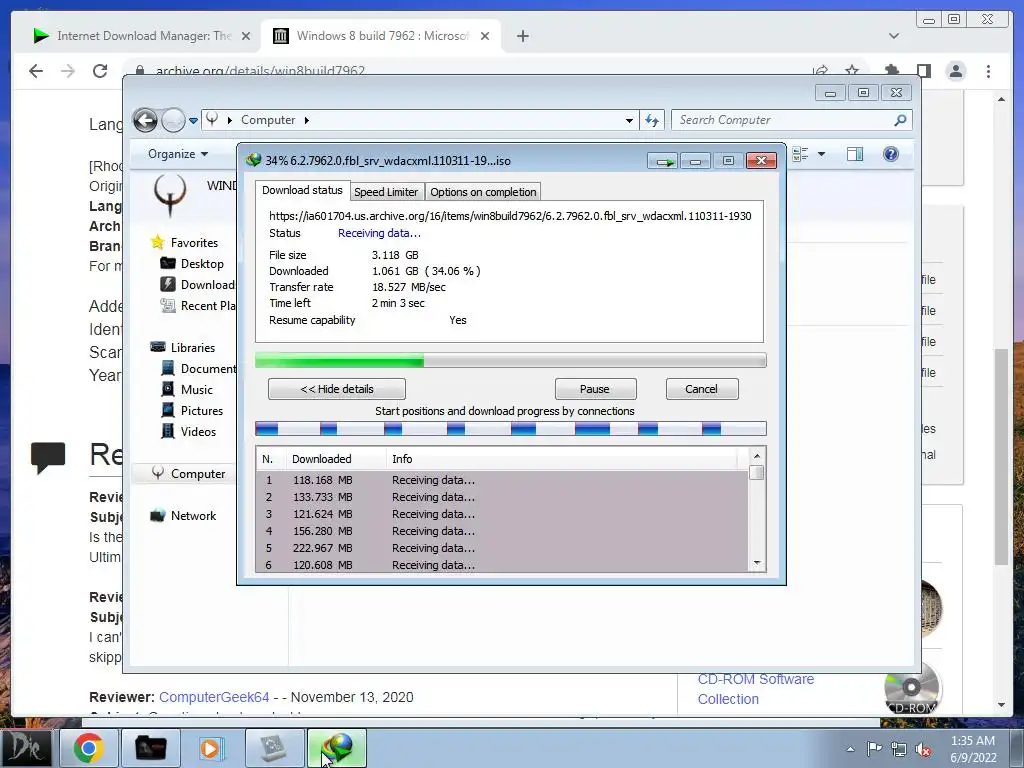Image resolution: width=1024 pixels, height=768 pixels.
Task: Click scroll up arrow in connections list
Action: click(757, 456)
